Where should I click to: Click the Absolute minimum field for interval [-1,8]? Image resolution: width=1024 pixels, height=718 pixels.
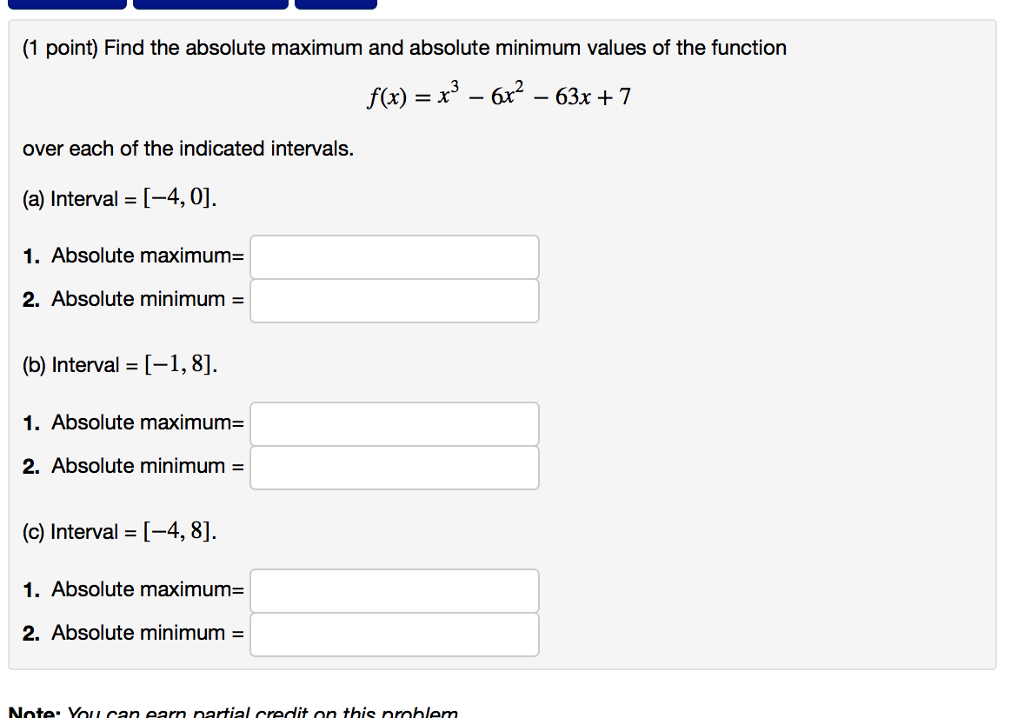(x=394, y=467)
